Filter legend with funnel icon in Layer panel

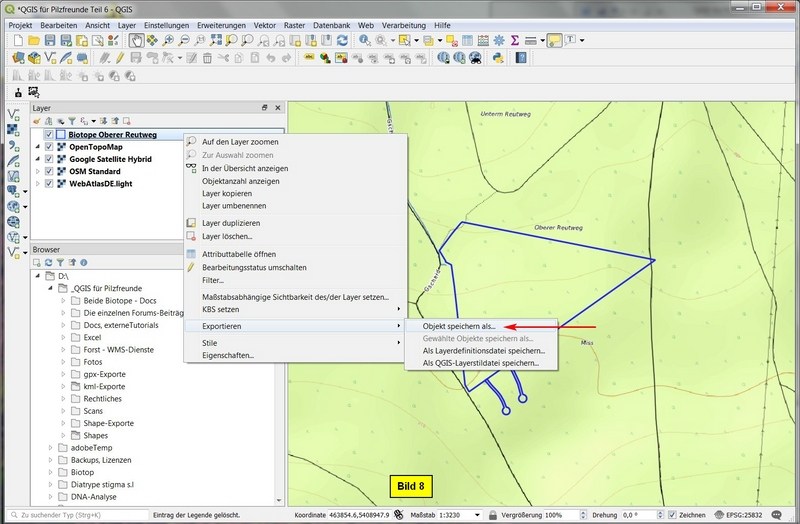click(72, 121)
